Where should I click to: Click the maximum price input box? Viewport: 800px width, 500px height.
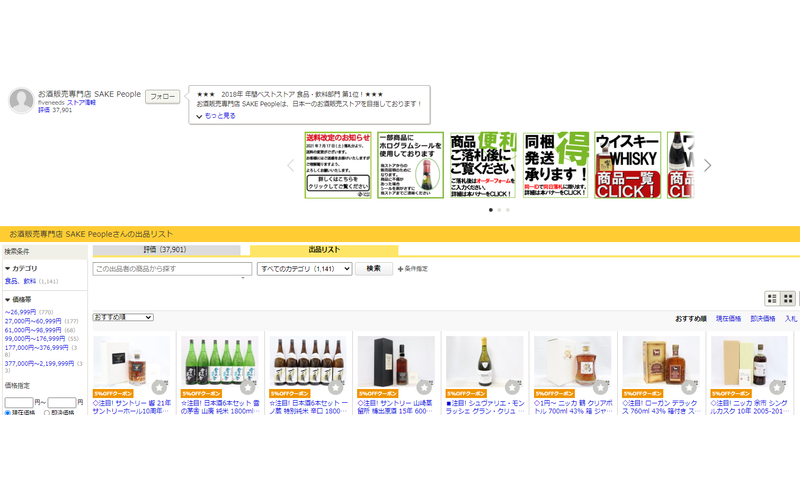pos(62,403)
